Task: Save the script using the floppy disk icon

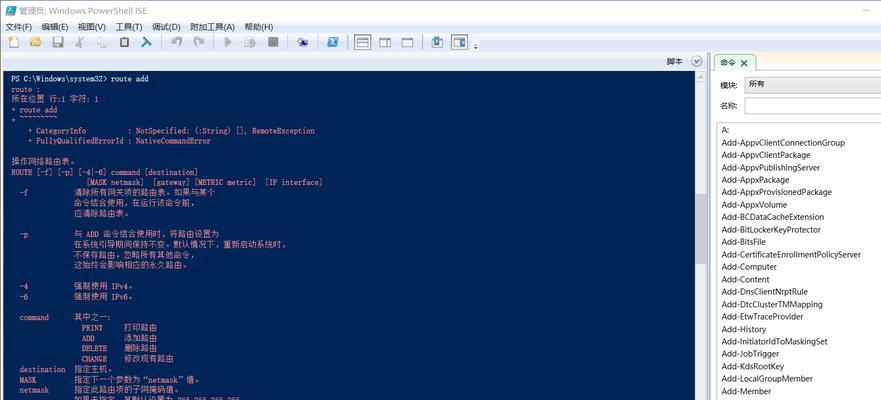Action: (x=58, y=42)
